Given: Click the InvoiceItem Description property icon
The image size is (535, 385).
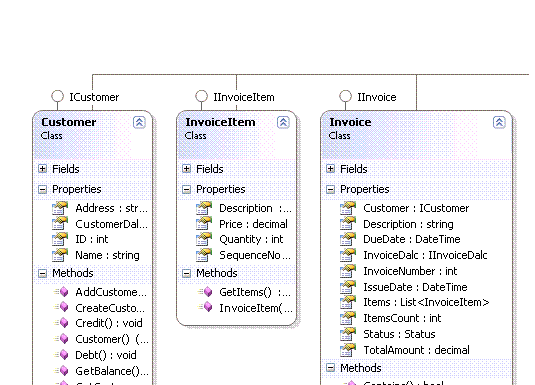Looking at the screenshot, I should tap(204, 208).
